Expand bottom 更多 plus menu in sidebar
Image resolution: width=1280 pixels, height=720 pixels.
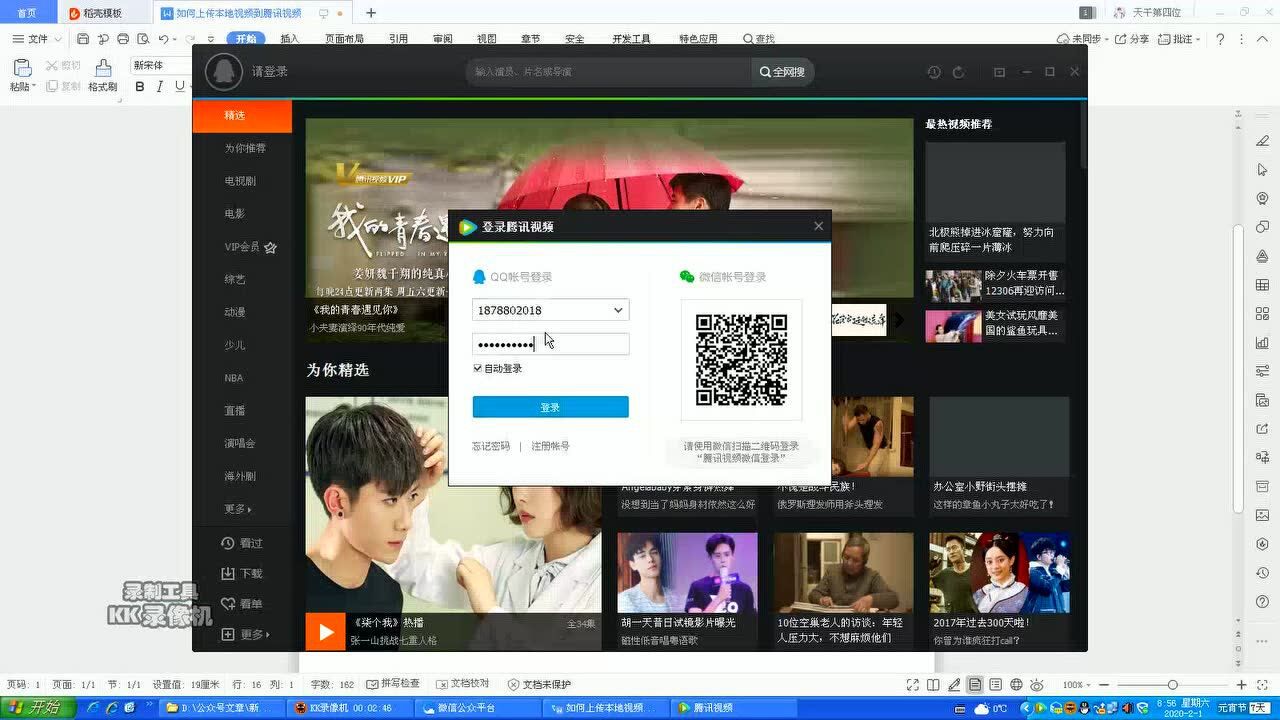(x=245, y=634)
